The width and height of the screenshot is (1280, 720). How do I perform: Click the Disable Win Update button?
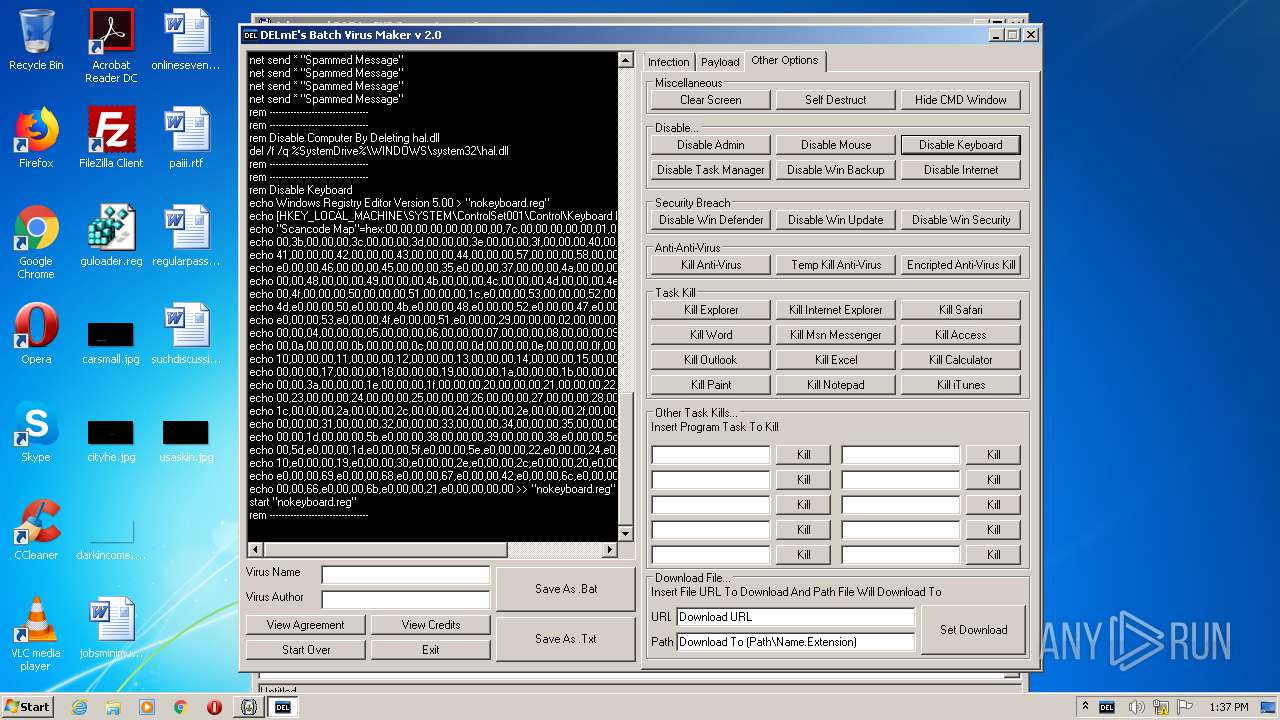point(836,220)
